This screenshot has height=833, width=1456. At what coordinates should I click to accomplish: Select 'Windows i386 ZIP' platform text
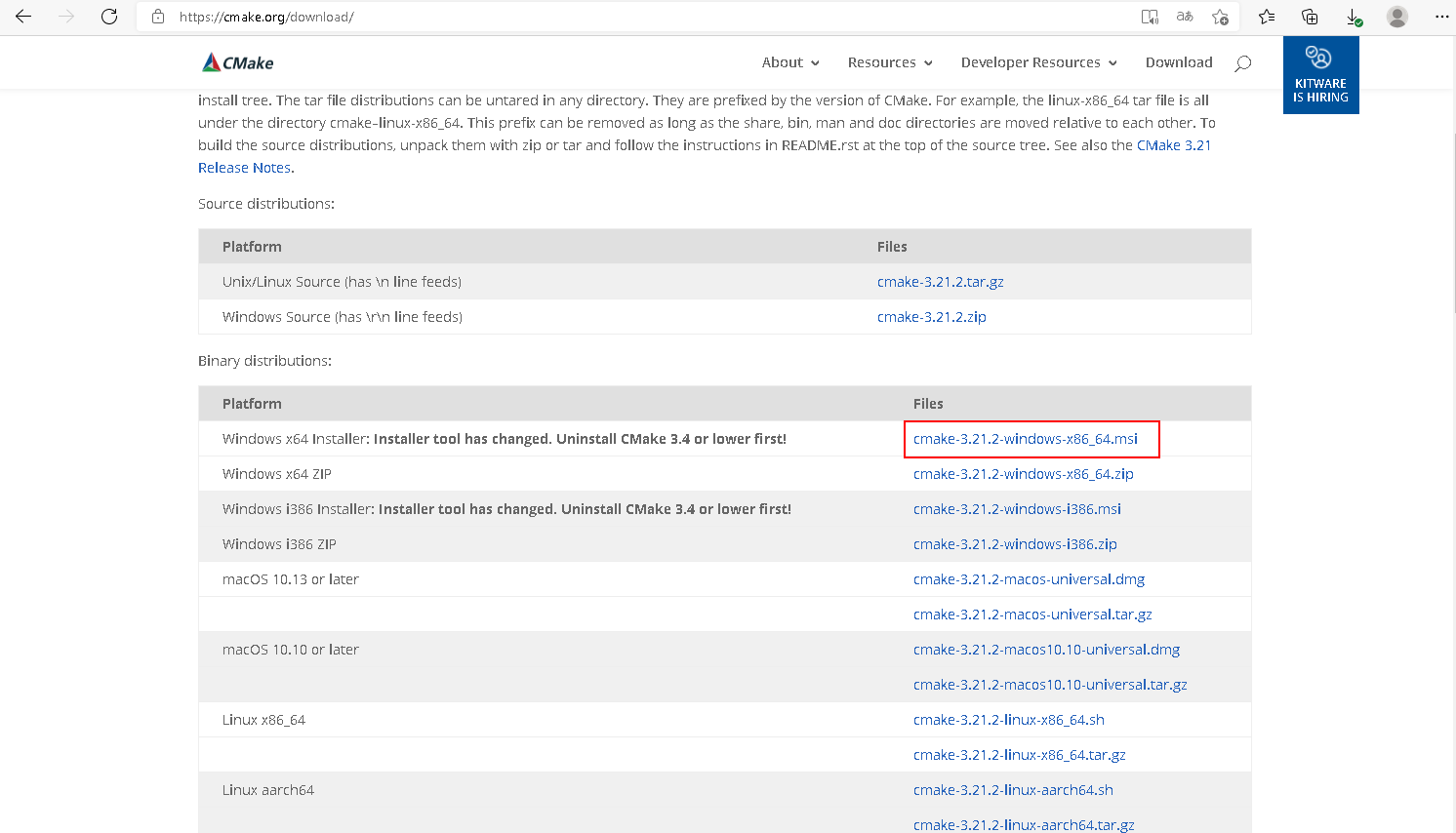click(279, 544)
